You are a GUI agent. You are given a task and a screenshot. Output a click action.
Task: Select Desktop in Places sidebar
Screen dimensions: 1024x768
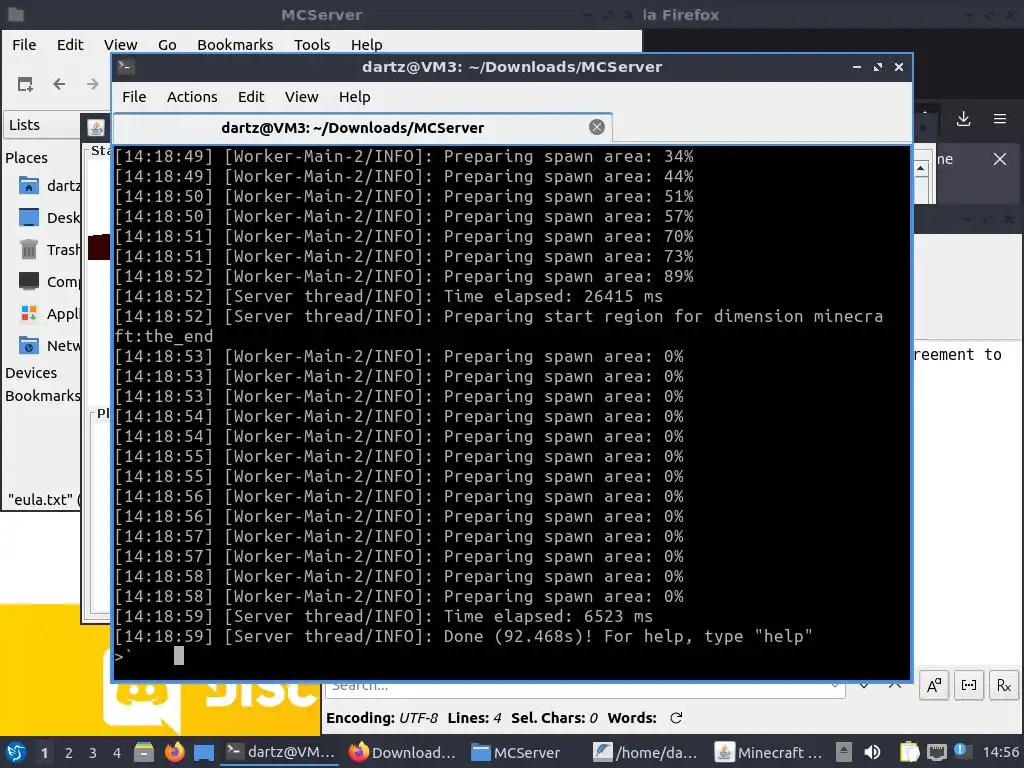point(50,217)
